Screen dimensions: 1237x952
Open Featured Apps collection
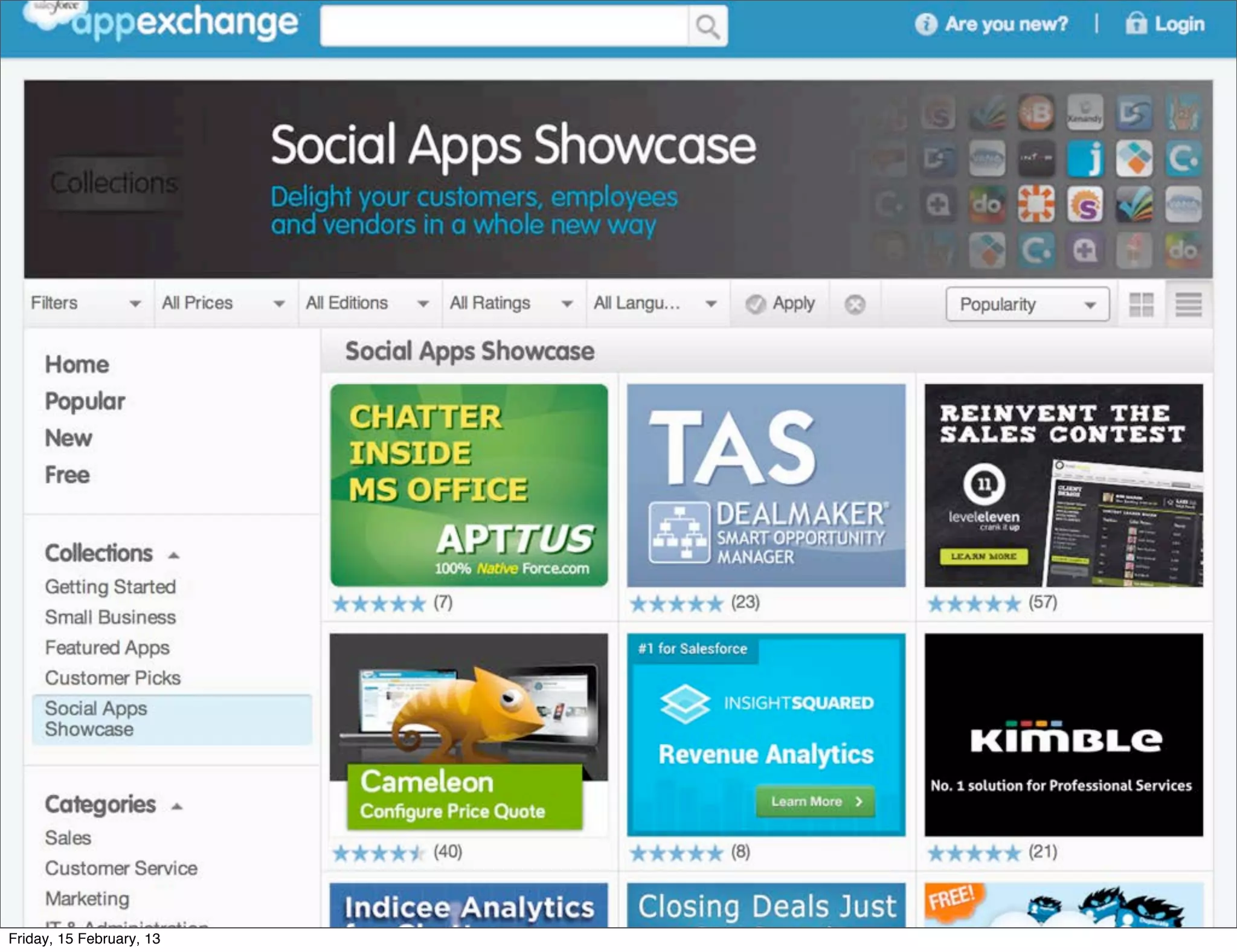pos(108,648)
